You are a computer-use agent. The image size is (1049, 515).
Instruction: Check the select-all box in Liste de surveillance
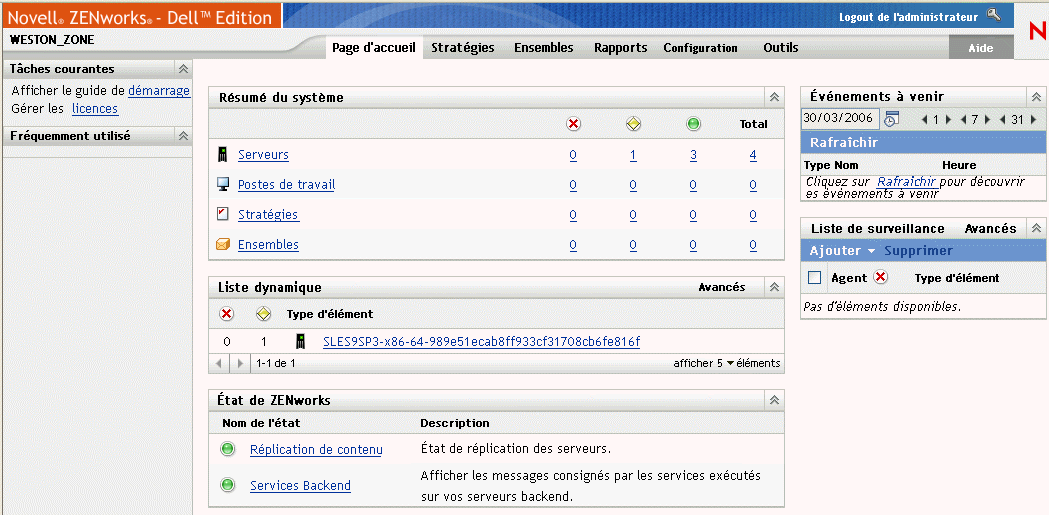[x=814, y=278]
